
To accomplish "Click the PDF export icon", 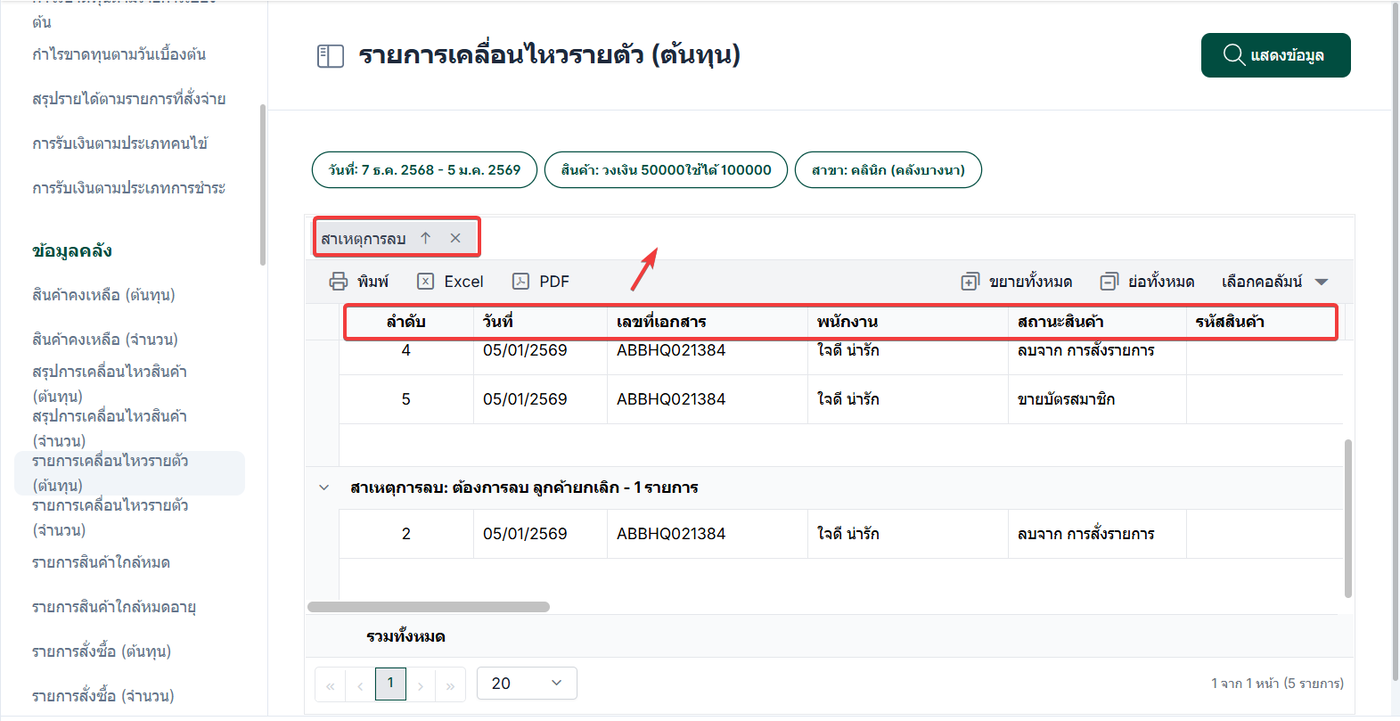I will 521,281.
